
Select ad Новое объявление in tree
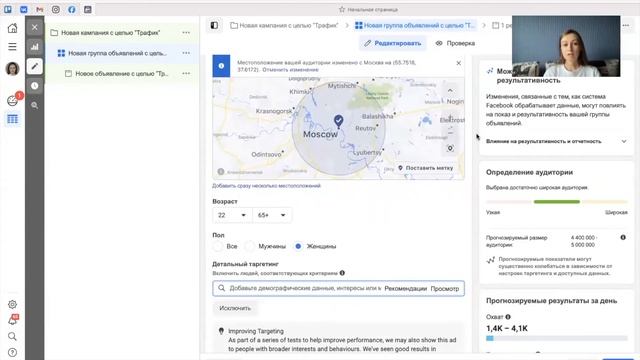[x=122, y=73]
